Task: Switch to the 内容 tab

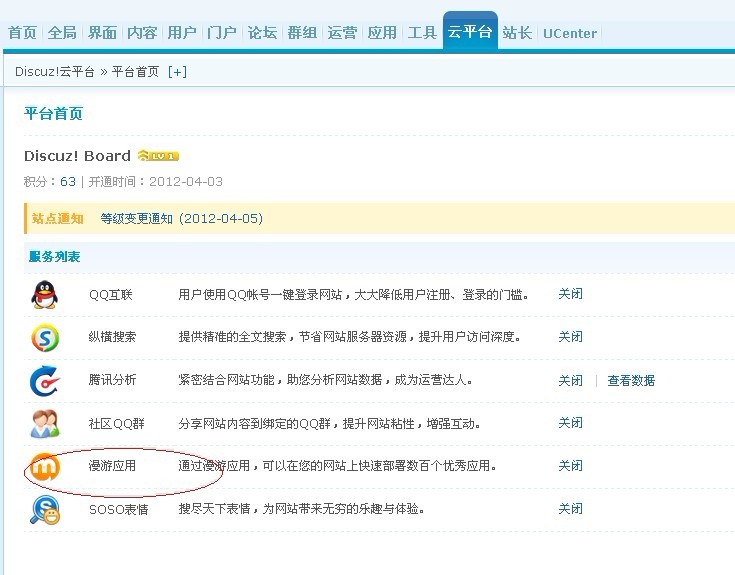Action: pos(142,33)
